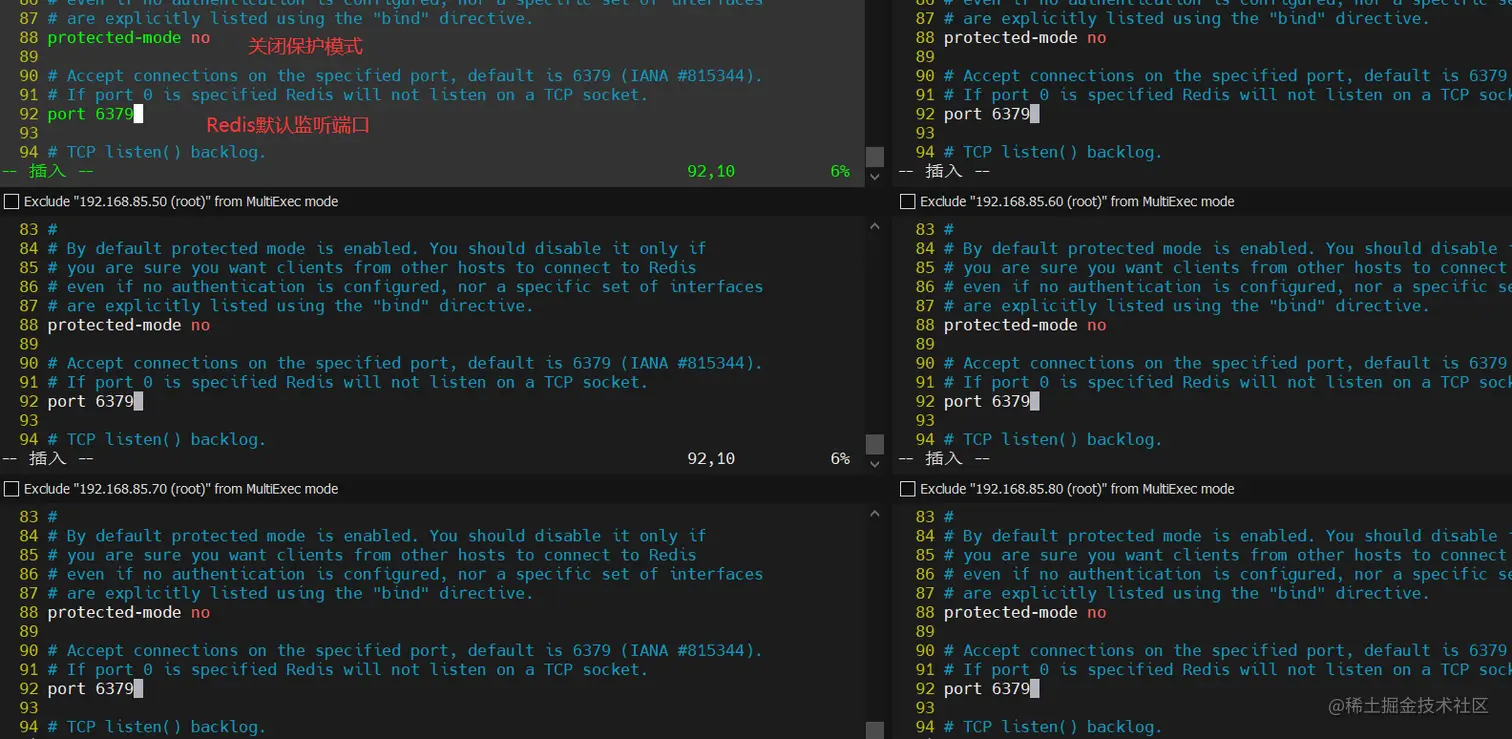This screenshot has width=1512, height=739.
Task: Click "protected-mode no" in the 192.168.85.70 terminal
Action: (129, 612)
